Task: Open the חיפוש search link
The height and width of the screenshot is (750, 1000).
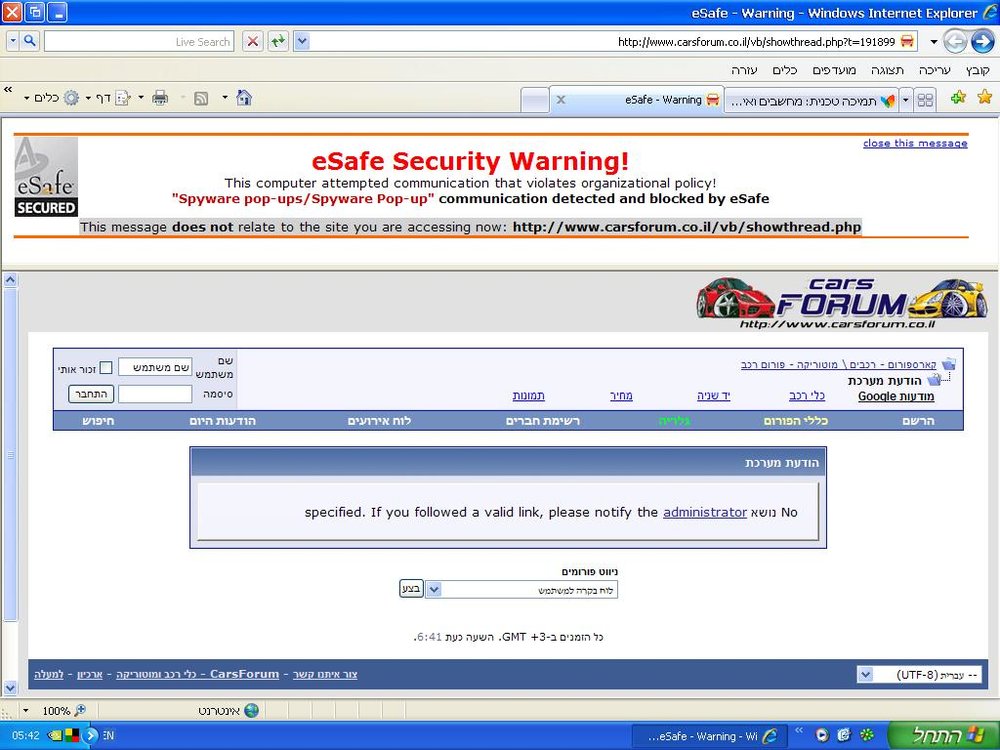Action: tap(98, 421)
